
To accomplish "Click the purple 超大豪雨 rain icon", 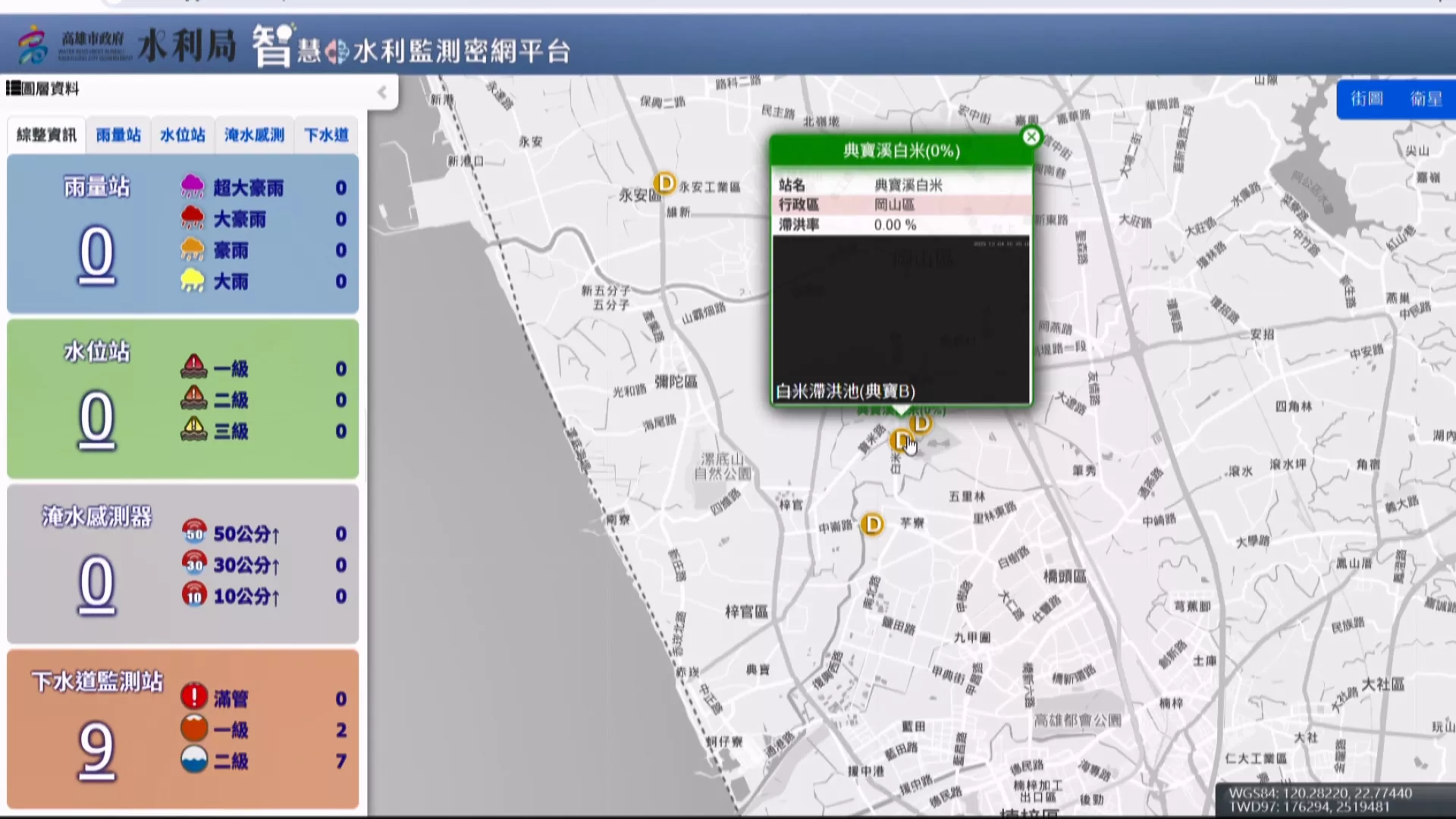I will 193,187.
